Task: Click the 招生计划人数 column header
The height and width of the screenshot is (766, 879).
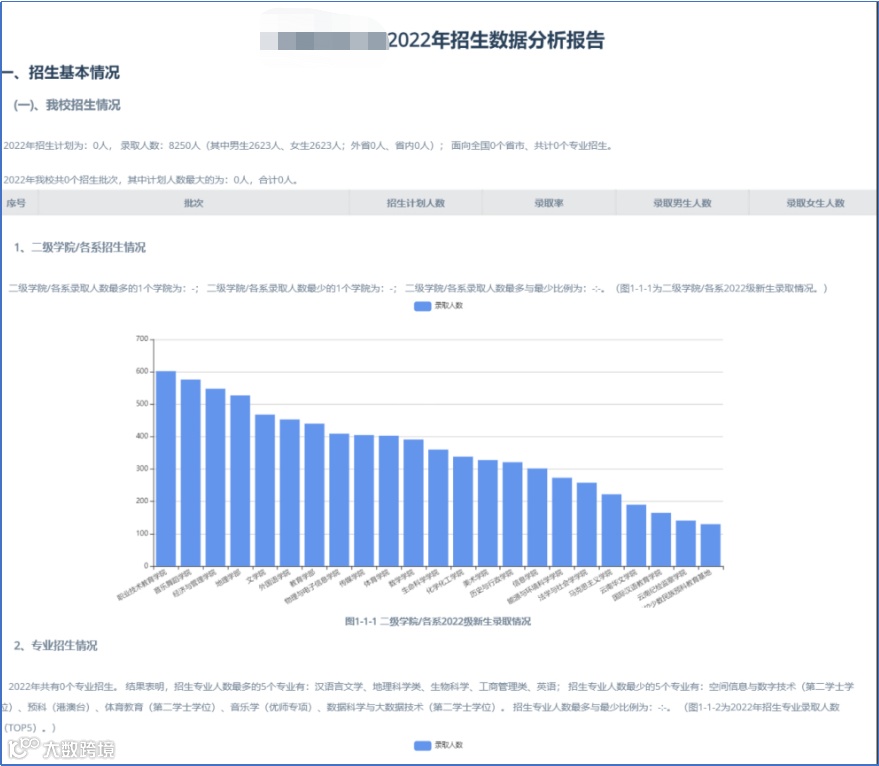Action: 415,203
